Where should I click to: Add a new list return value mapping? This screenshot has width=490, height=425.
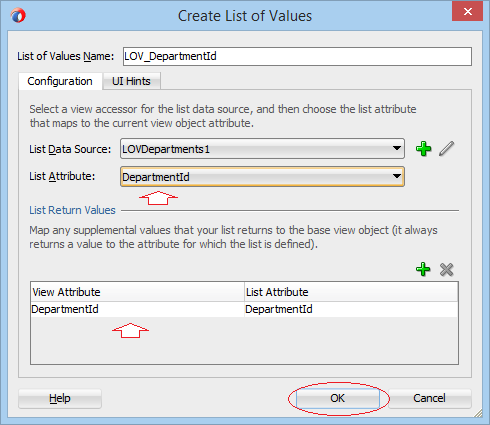pos(423,269)
